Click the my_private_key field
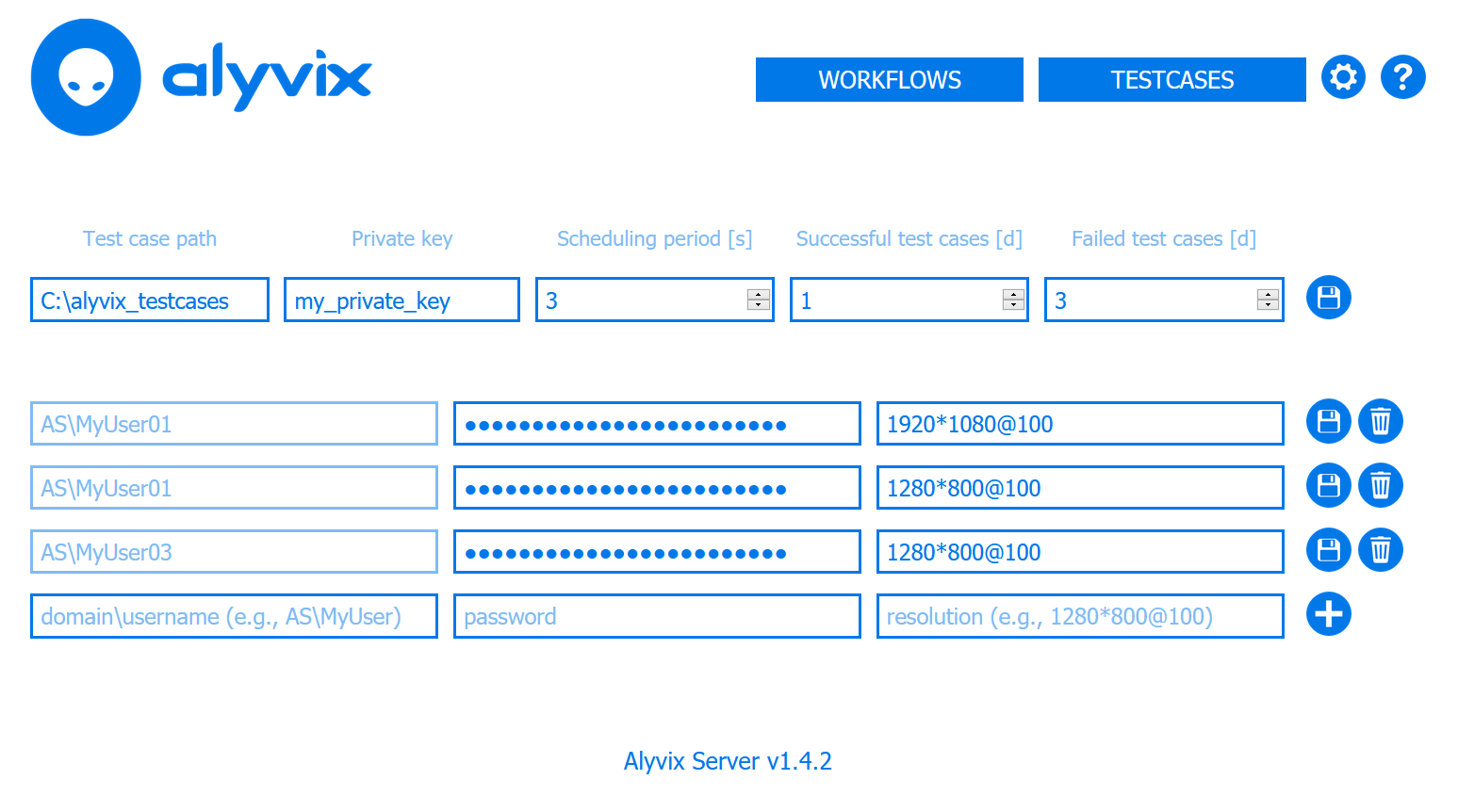Screen dimensions: 1458x812 point(401,300)
